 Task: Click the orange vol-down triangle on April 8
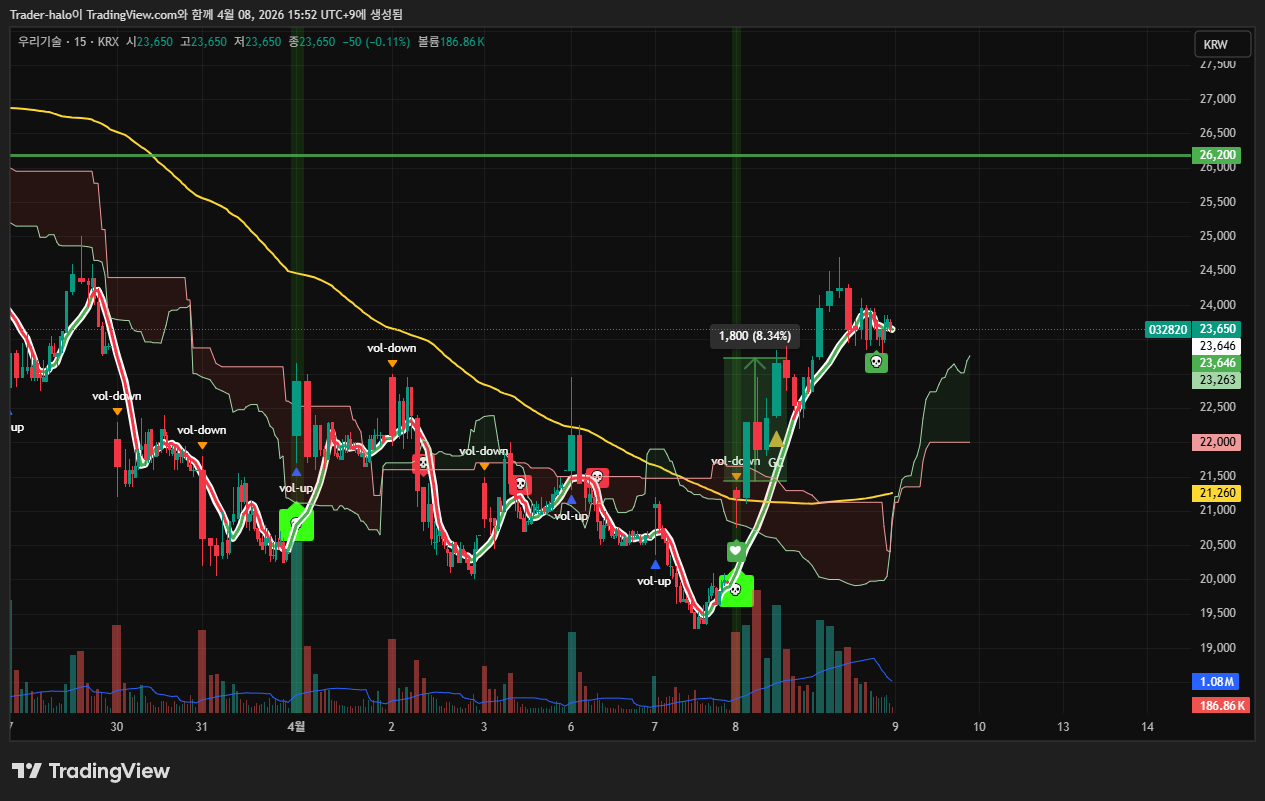736,476
